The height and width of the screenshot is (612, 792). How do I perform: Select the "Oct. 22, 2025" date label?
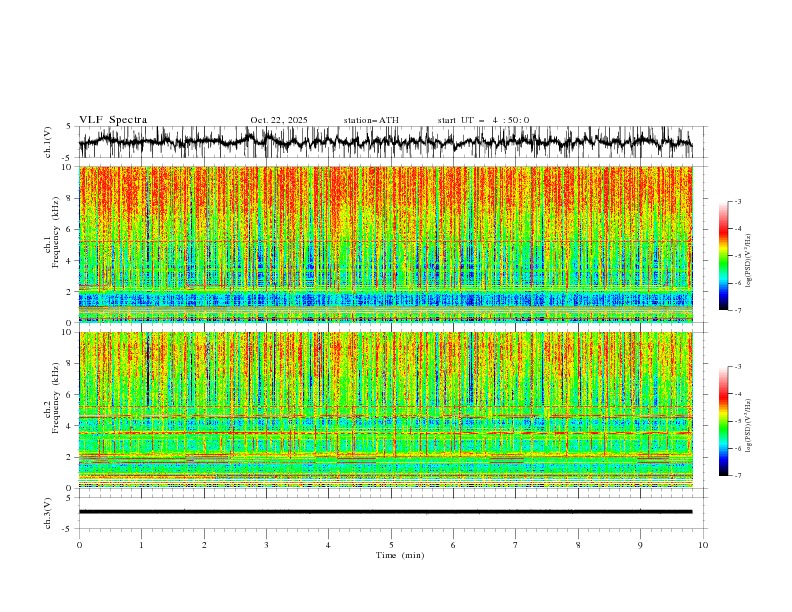click(279, 120)
